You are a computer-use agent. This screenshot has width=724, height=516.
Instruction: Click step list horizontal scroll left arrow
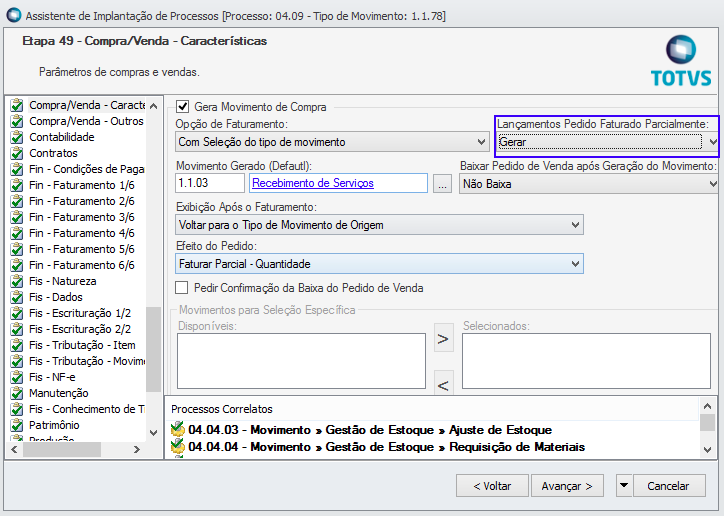[x=14, y=450]
